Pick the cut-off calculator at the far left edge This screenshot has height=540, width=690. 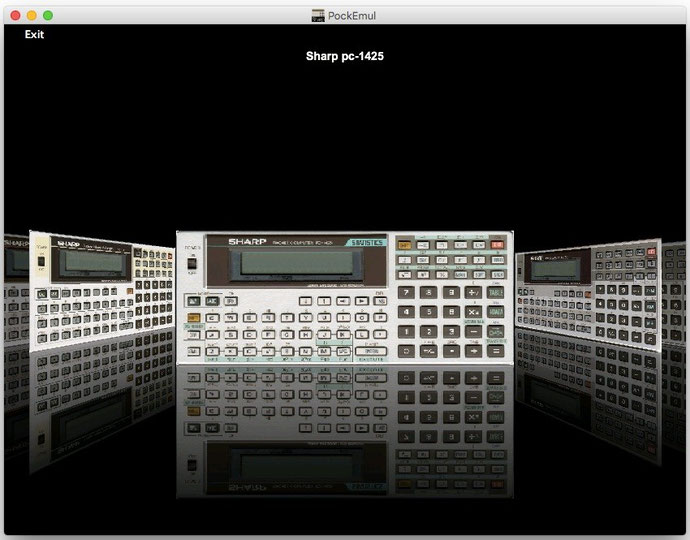16,289
